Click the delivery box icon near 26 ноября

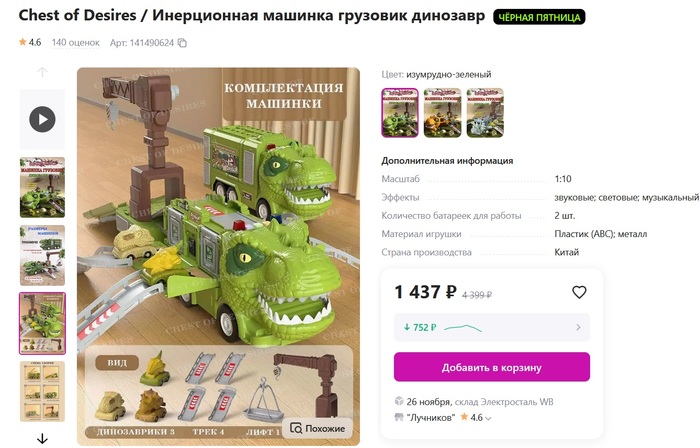tap(399, 401)
